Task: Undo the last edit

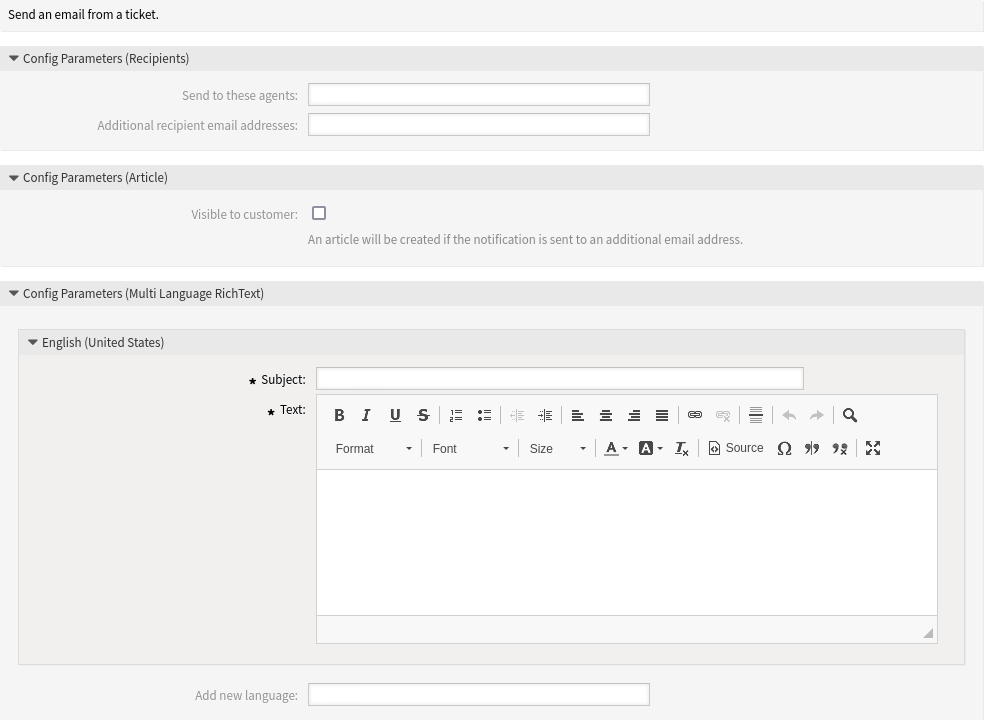Action: (x=789, y=415)
